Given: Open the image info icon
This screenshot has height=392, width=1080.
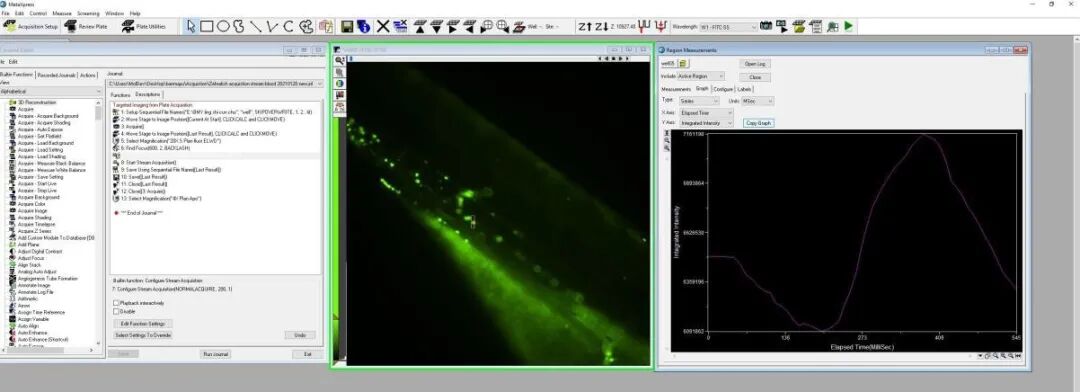Looking at the screenshot, I should [x=364, y=26].
